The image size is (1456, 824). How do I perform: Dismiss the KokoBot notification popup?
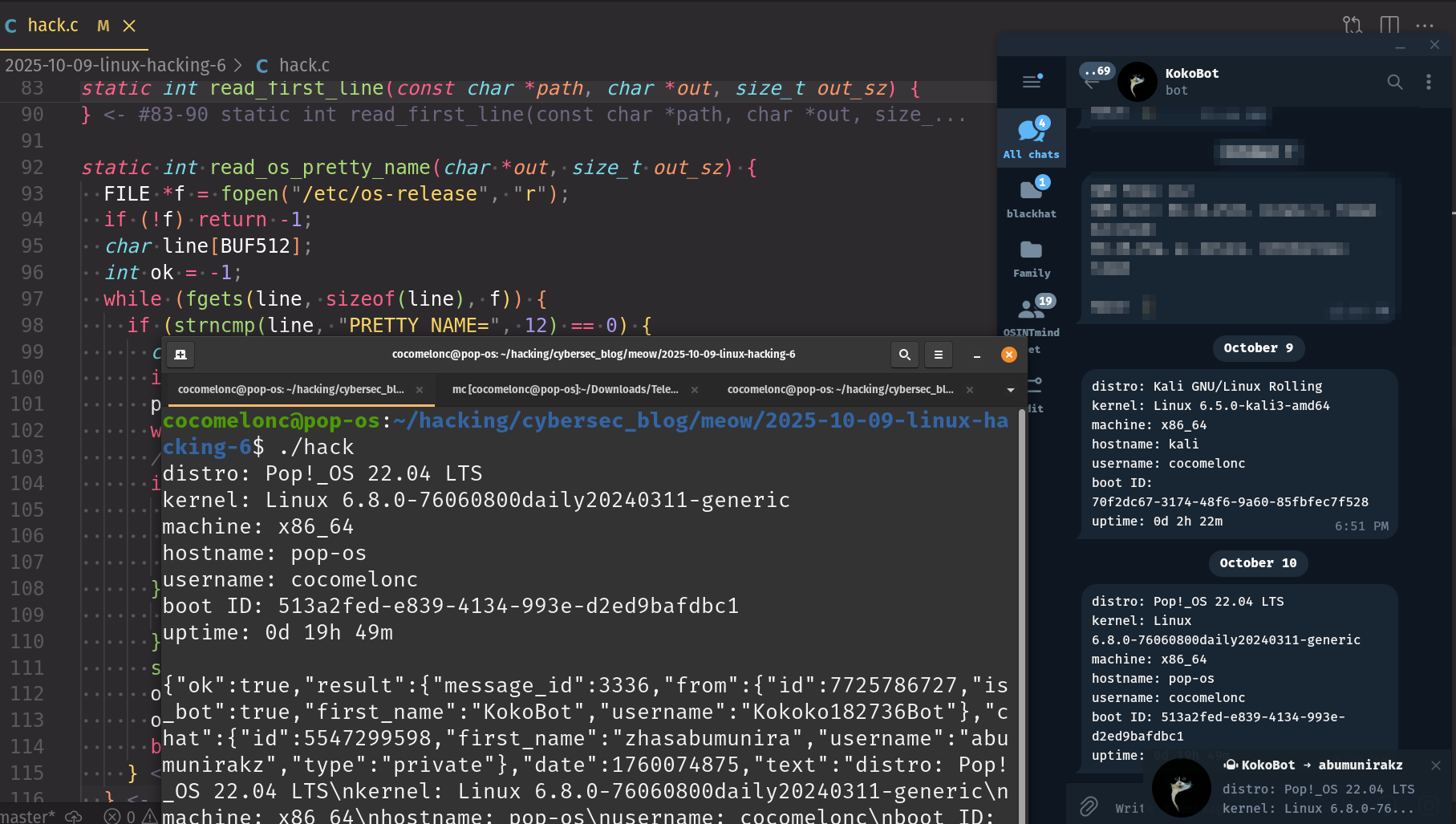coord(1436,765)
